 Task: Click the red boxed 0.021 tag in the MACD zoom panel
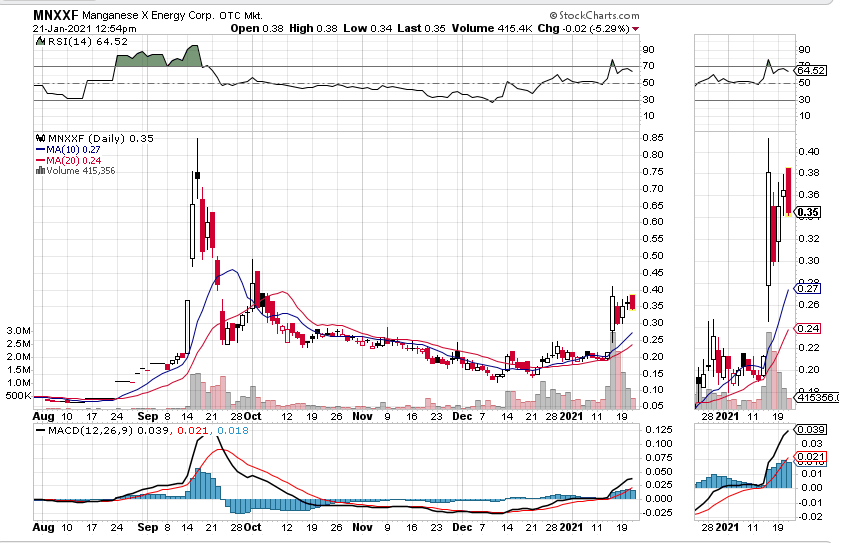click(811, 457)
